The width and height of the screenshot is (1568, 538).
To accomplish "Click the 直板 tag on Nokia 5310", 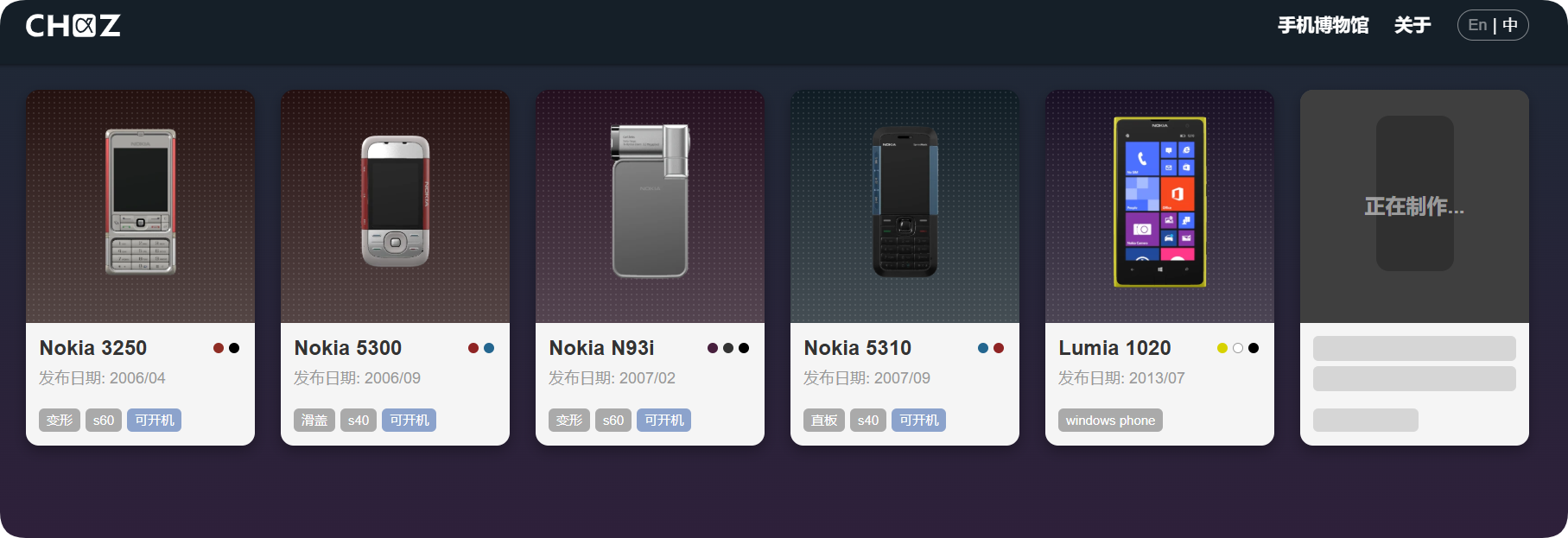I will pyautogui.click(x=824, y=421).
